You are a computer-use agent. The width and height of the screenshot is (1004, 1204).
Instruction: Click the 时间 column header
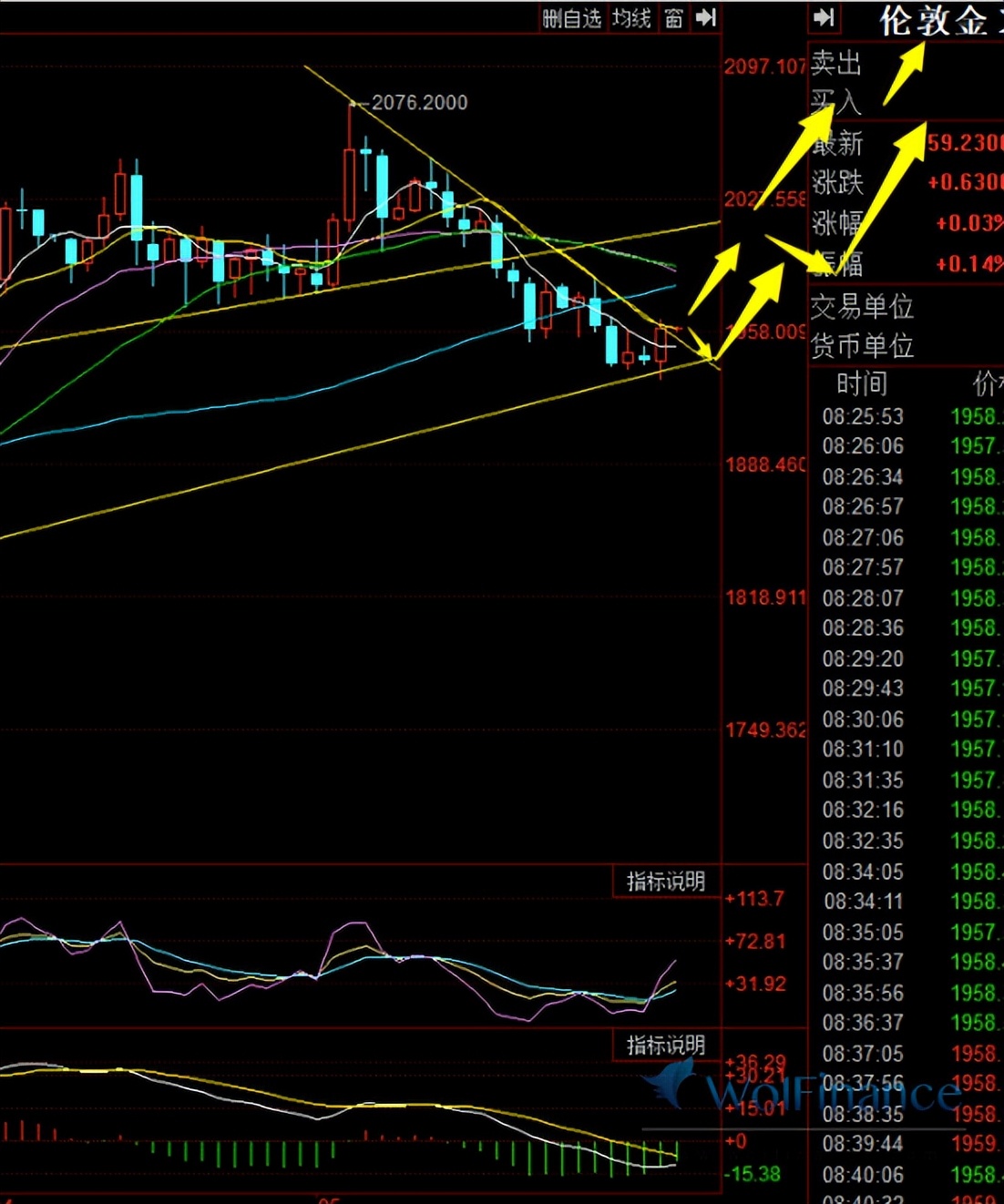pos(861,383)
